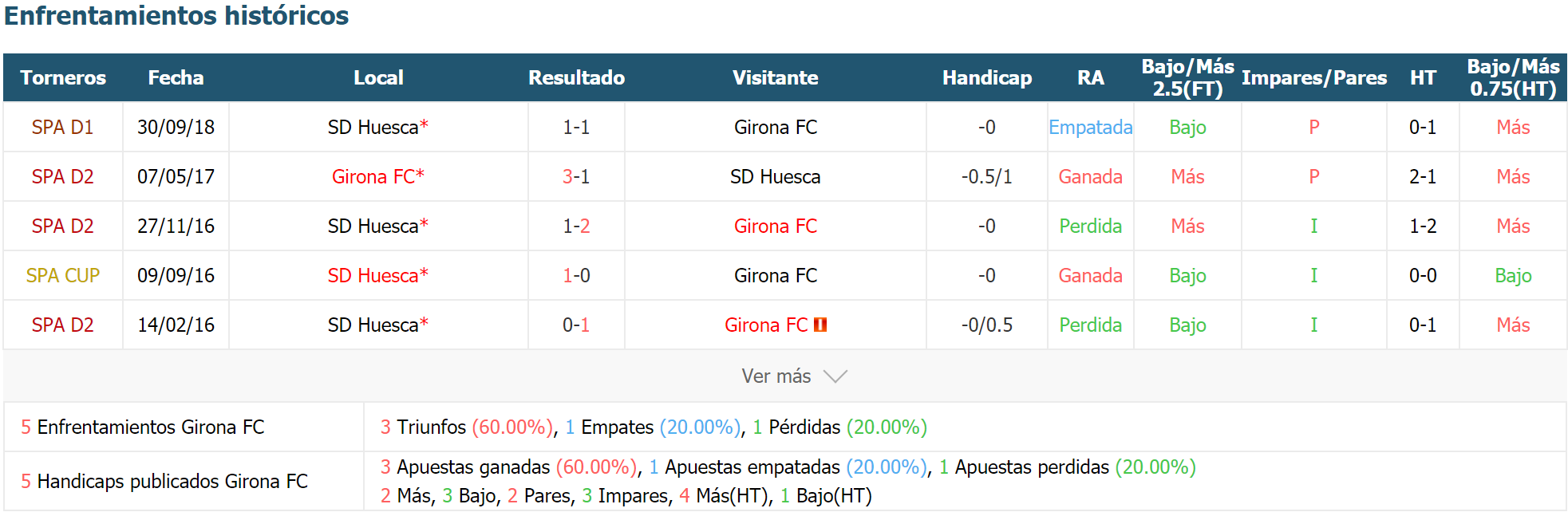Screen dimensions: 1568x512
Task: Click the green Bajo HT value
Action: pos(1514,275)
